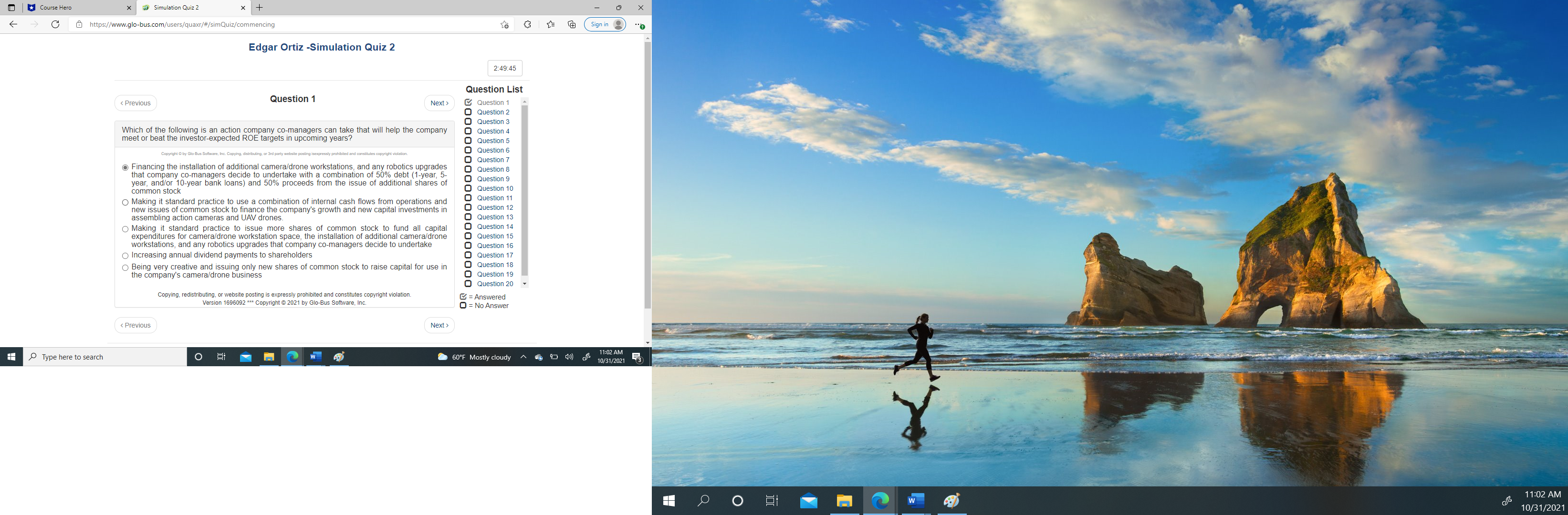Add this page to favorites

point(503,24)
